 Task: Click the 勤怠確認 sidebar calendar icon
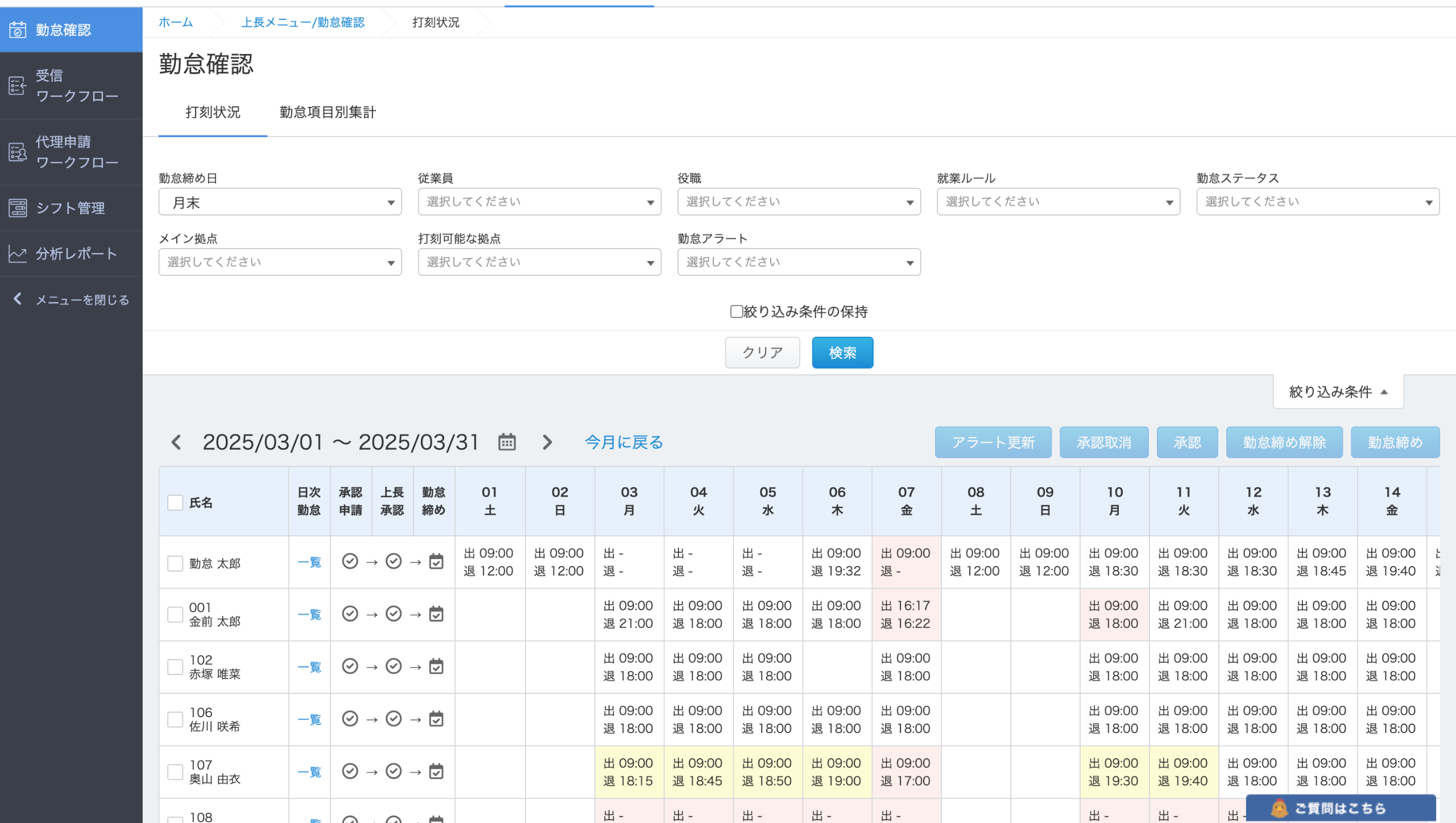tap(18, 30)
